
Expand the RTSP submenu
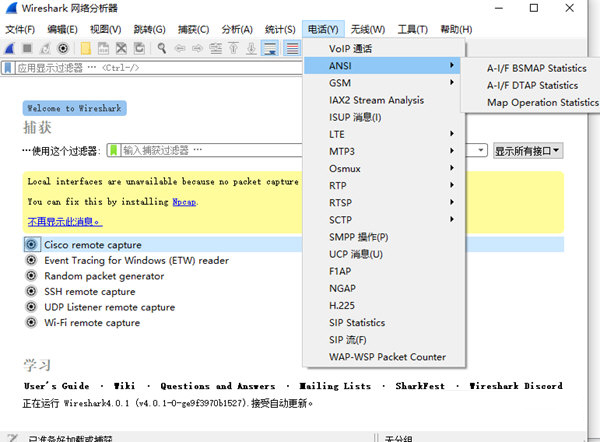(383, 202)
